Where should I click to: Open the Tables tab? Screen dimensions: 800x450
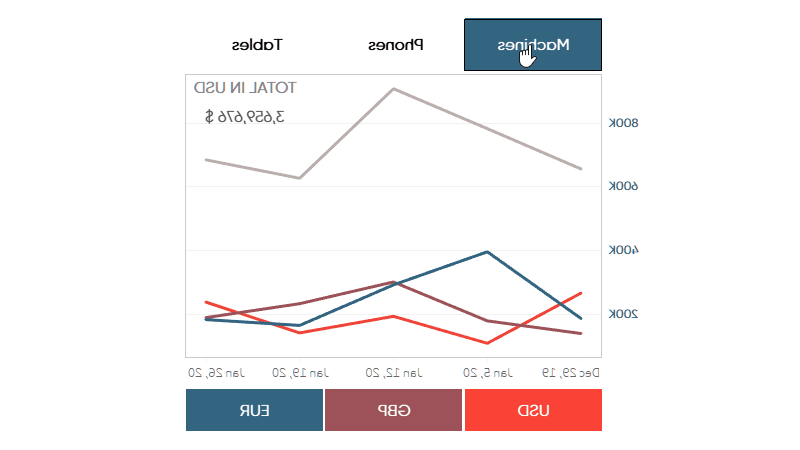[x=257, y=45]
